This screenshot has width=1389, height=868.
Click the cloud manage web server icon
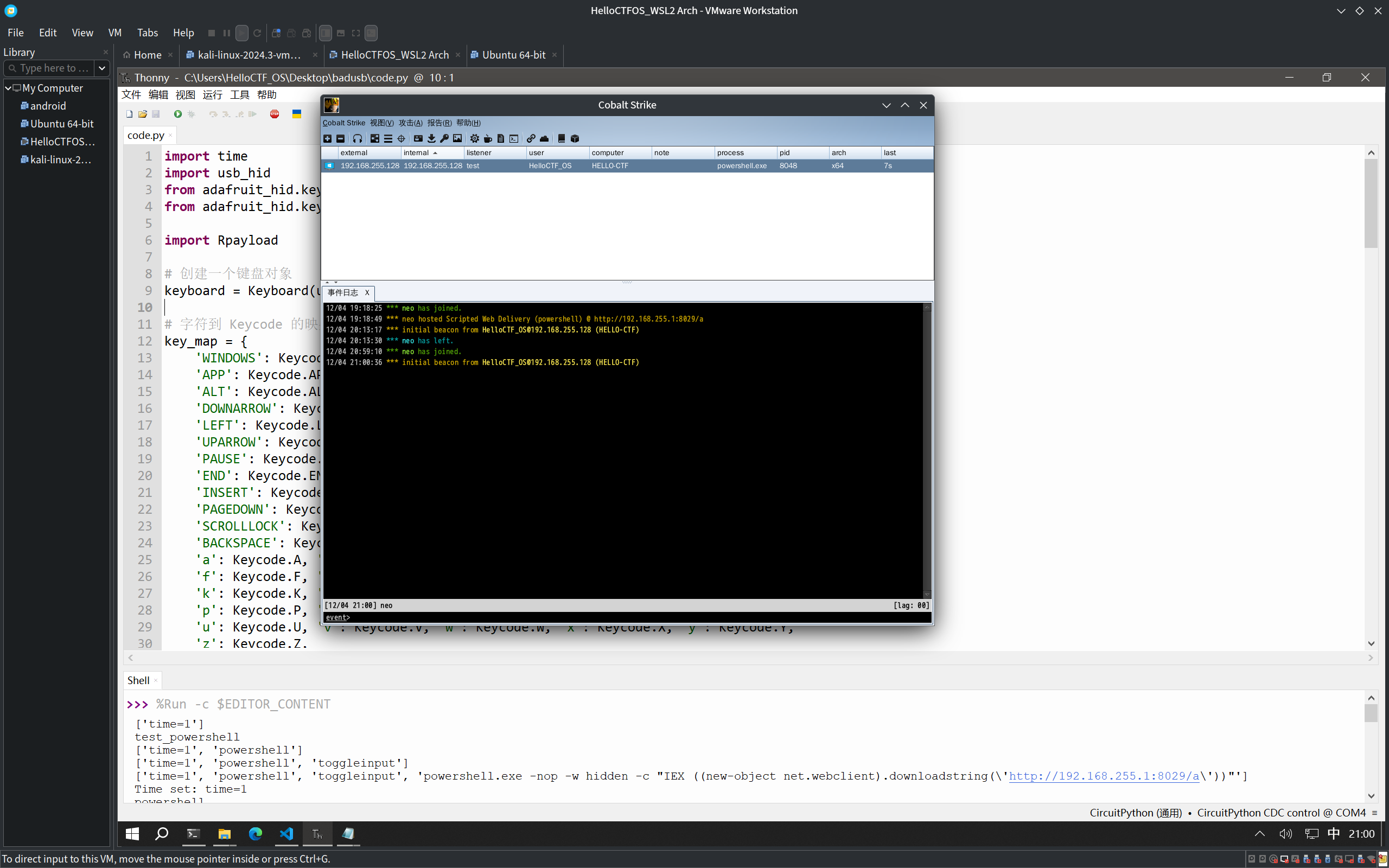[x=544, y=138]
